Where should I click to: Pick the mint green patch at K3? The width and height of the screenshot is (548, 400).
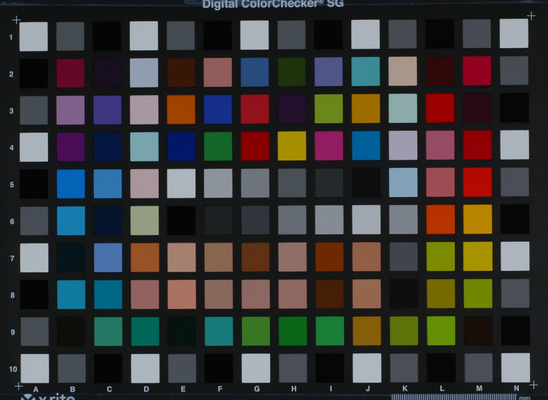point(403,108)
